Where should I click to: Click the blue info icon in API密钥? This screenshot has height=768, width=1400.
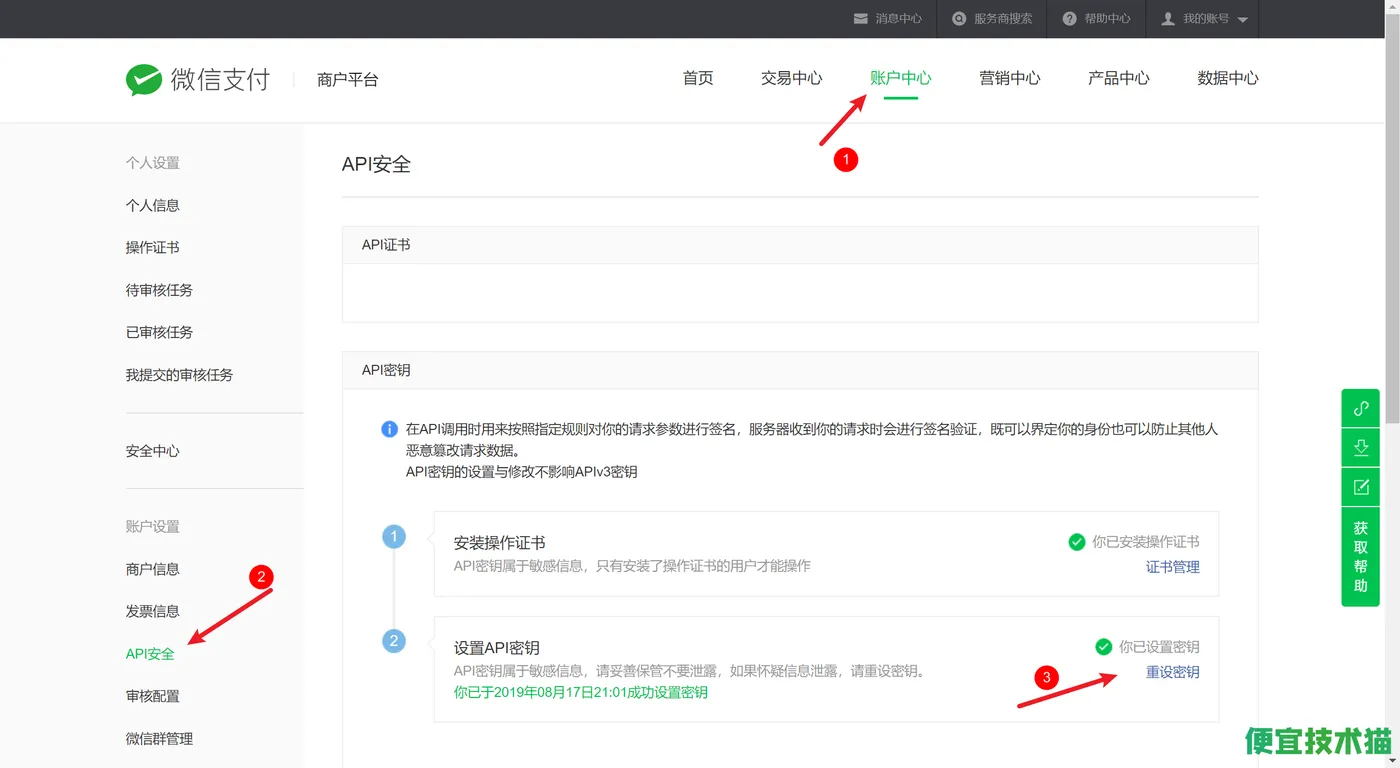pos(390,429)
